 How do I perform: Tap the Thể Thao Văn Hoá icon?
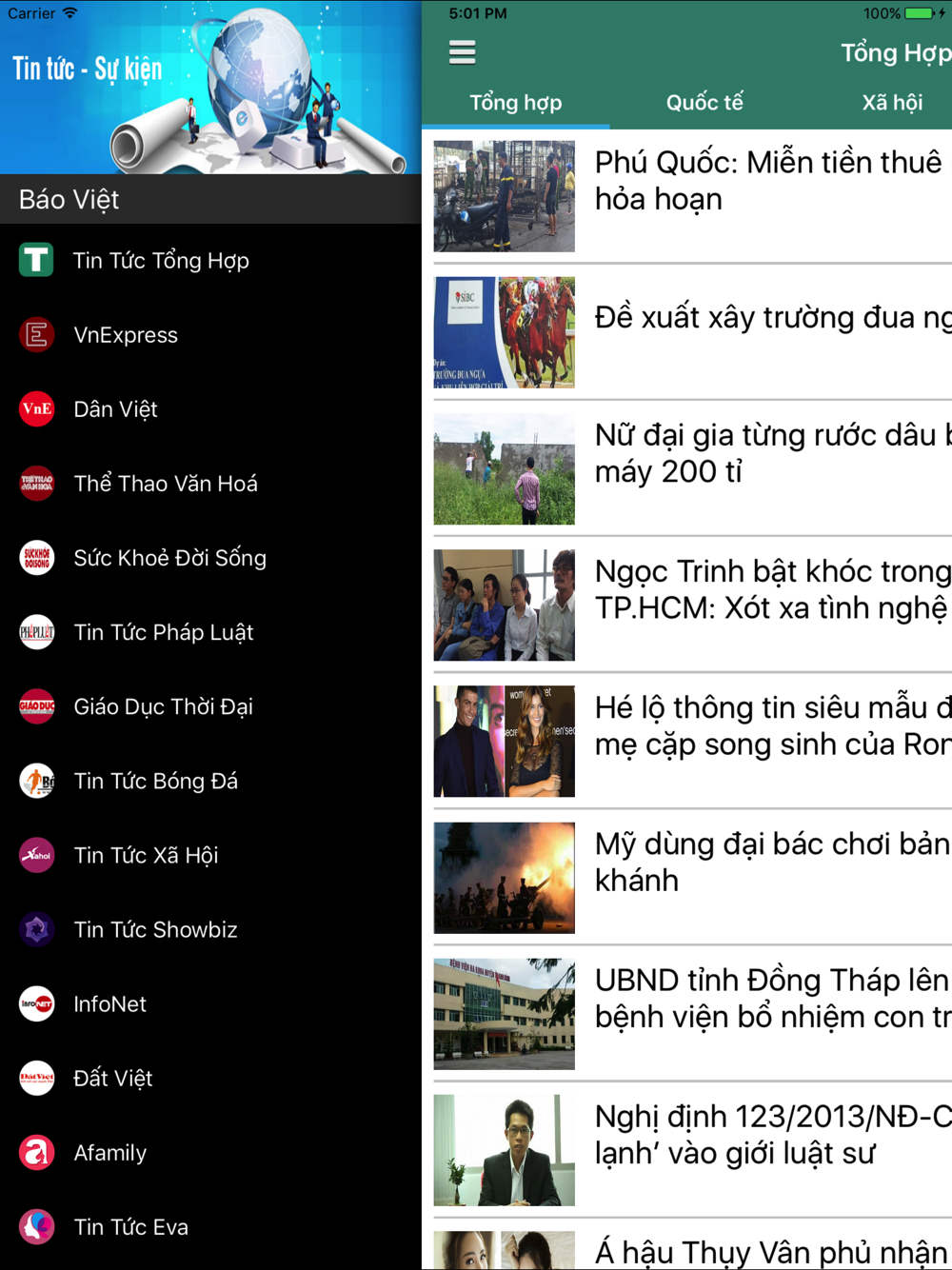tap(36, 483)
